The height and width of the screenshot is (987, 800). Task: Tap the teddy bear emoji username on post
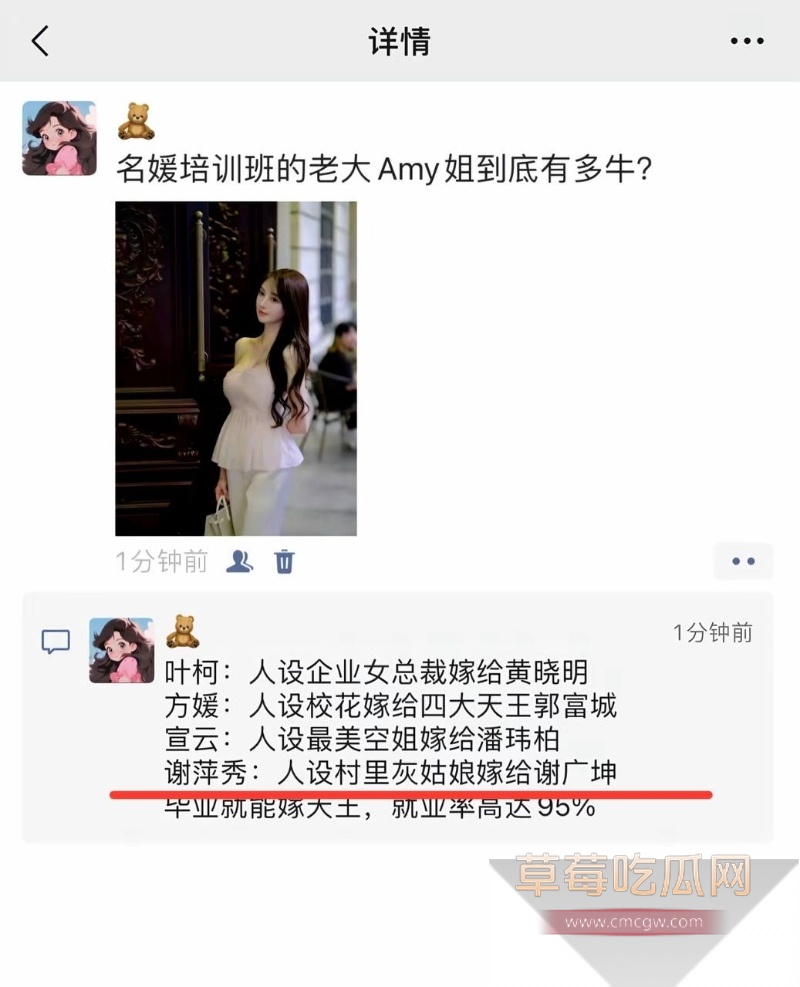click(136, 121)
